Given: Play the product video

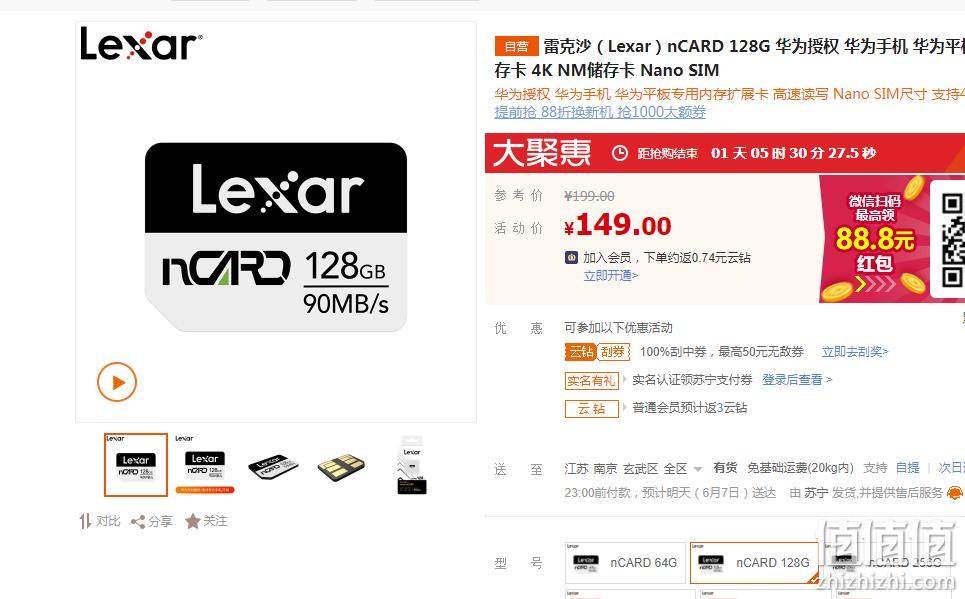Looking at the screenshot, I should (117, 382).
